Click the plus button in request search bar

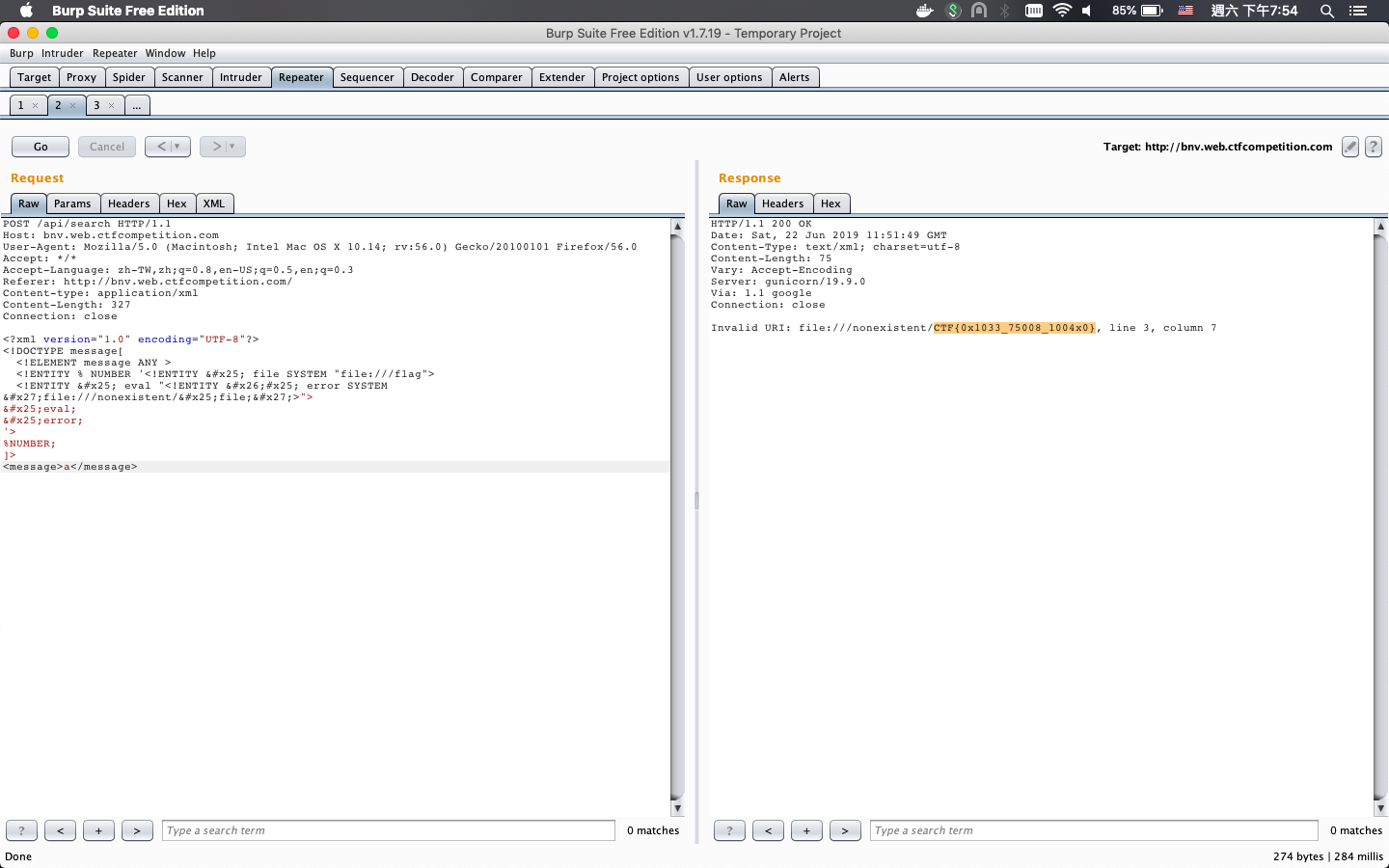click(x=98, y=830)
